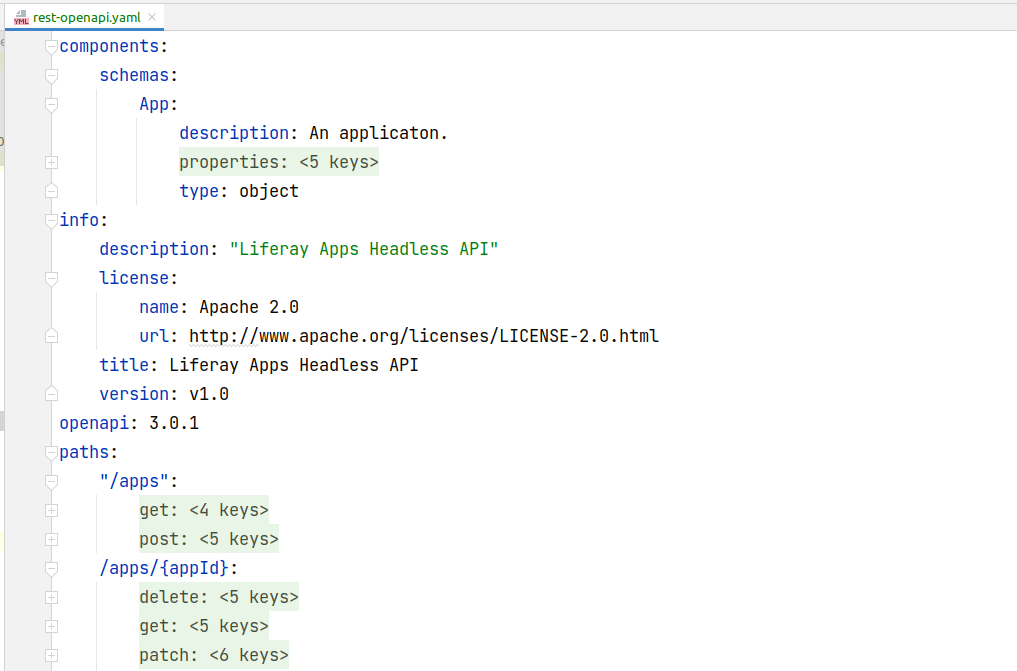
Task: Click the folded text 'post: <5 keys>'
Action: coord(209,539)
